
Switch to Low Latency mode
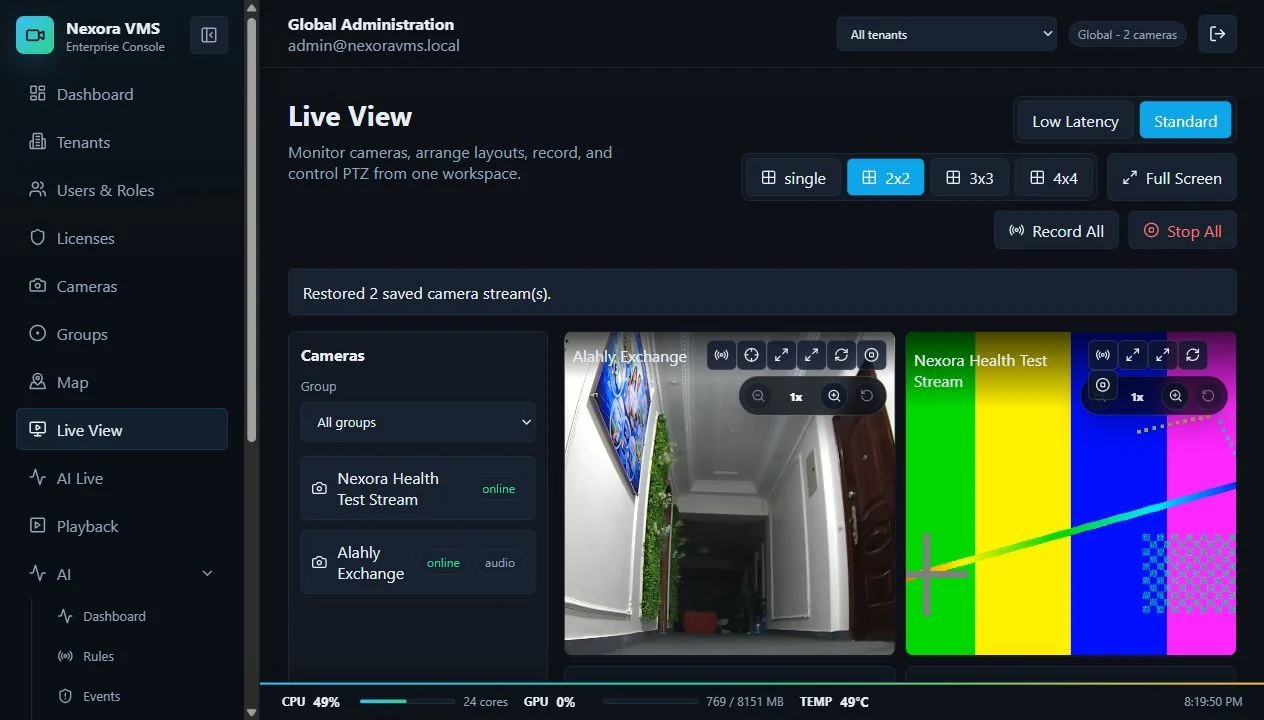coord(1075,121)
